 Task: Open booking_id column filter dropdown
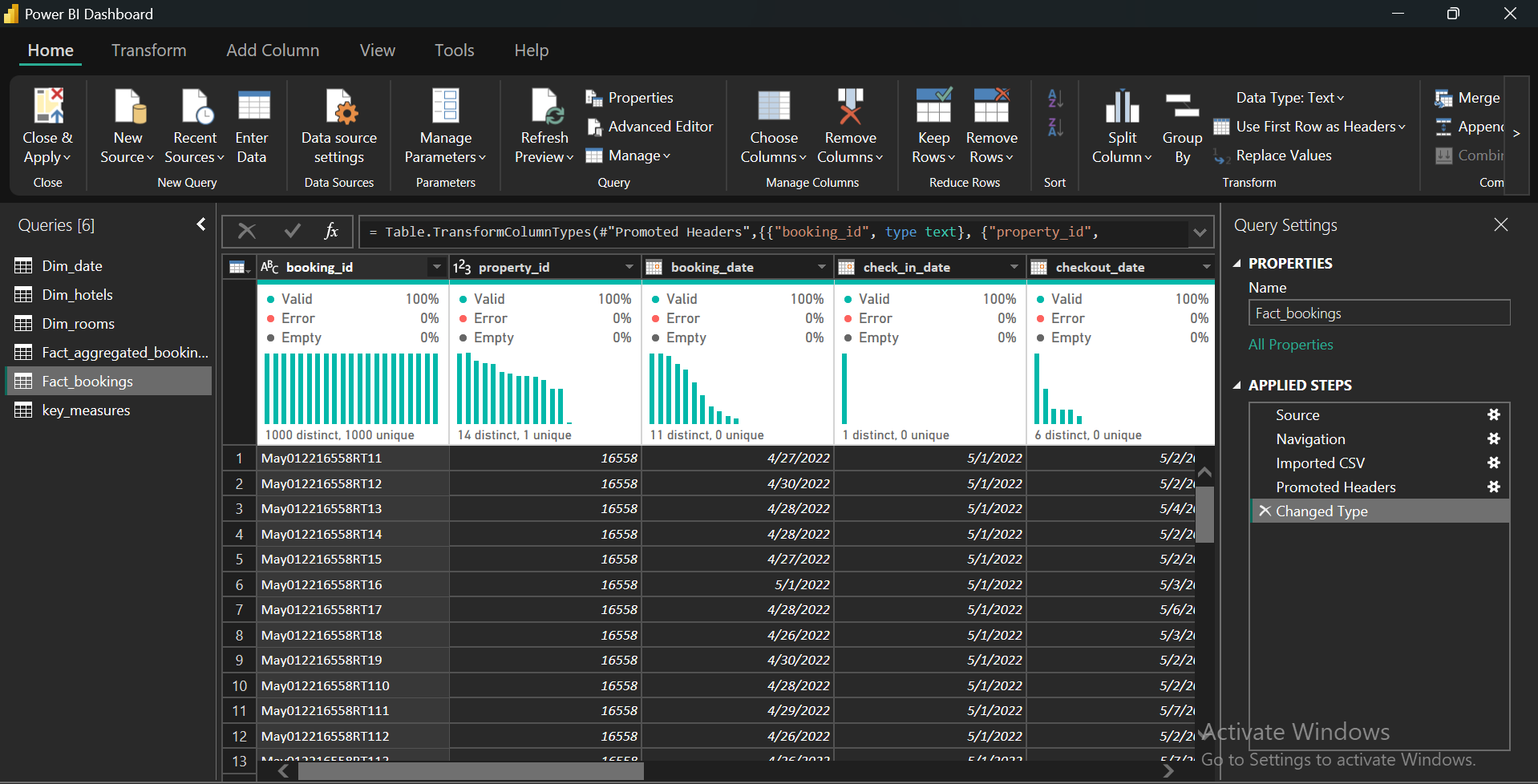437,267
